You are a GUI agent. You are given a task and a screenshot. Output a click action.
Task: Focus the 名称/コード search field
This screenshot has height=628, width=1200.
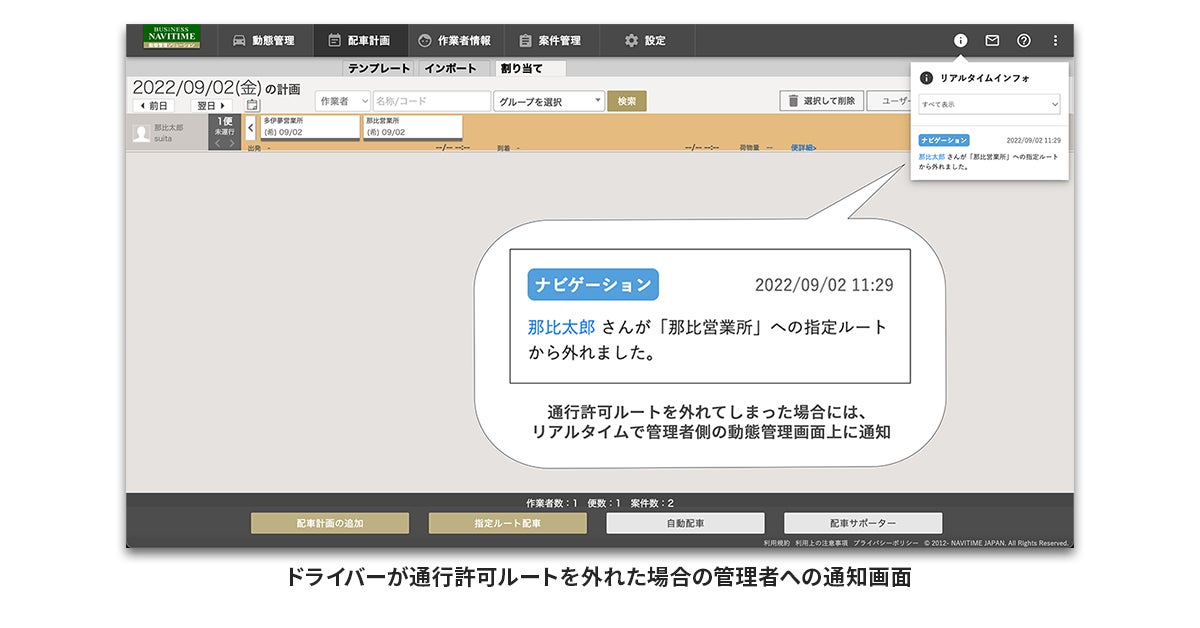point(432,101)
